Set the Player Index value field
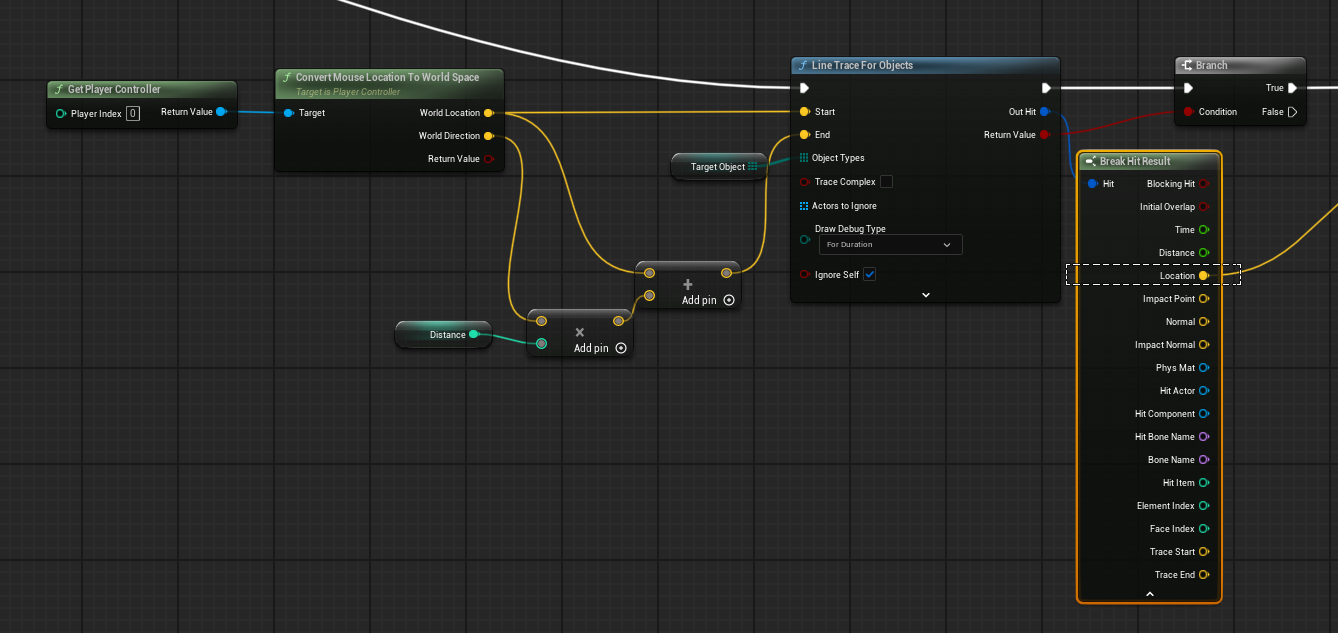 coord(133,114)
